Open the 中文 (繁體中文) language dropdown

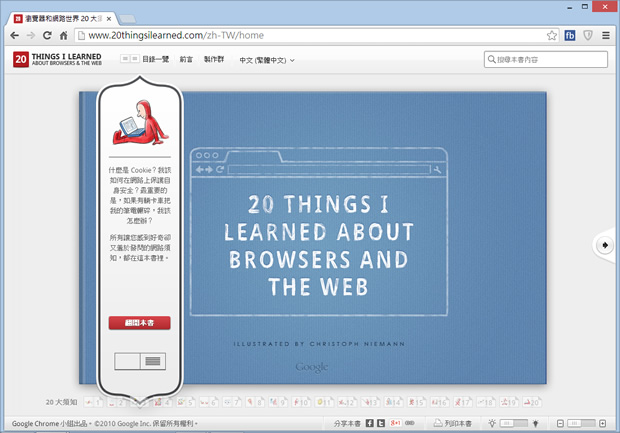[267, 60]
